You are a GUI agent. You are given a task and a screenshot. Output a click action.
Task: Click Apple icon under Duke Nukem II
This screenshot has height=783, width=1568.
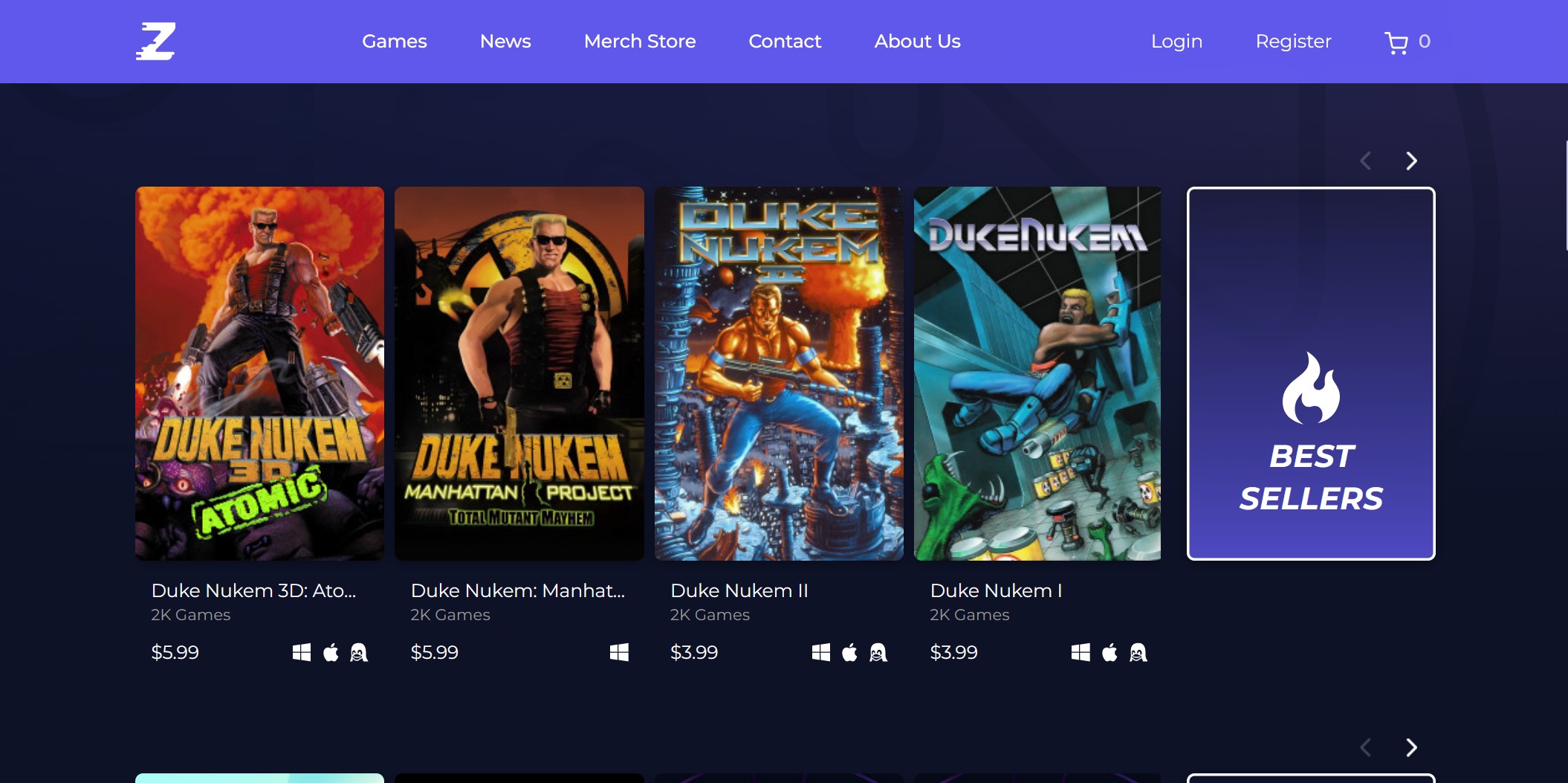(x=849, y=652)
